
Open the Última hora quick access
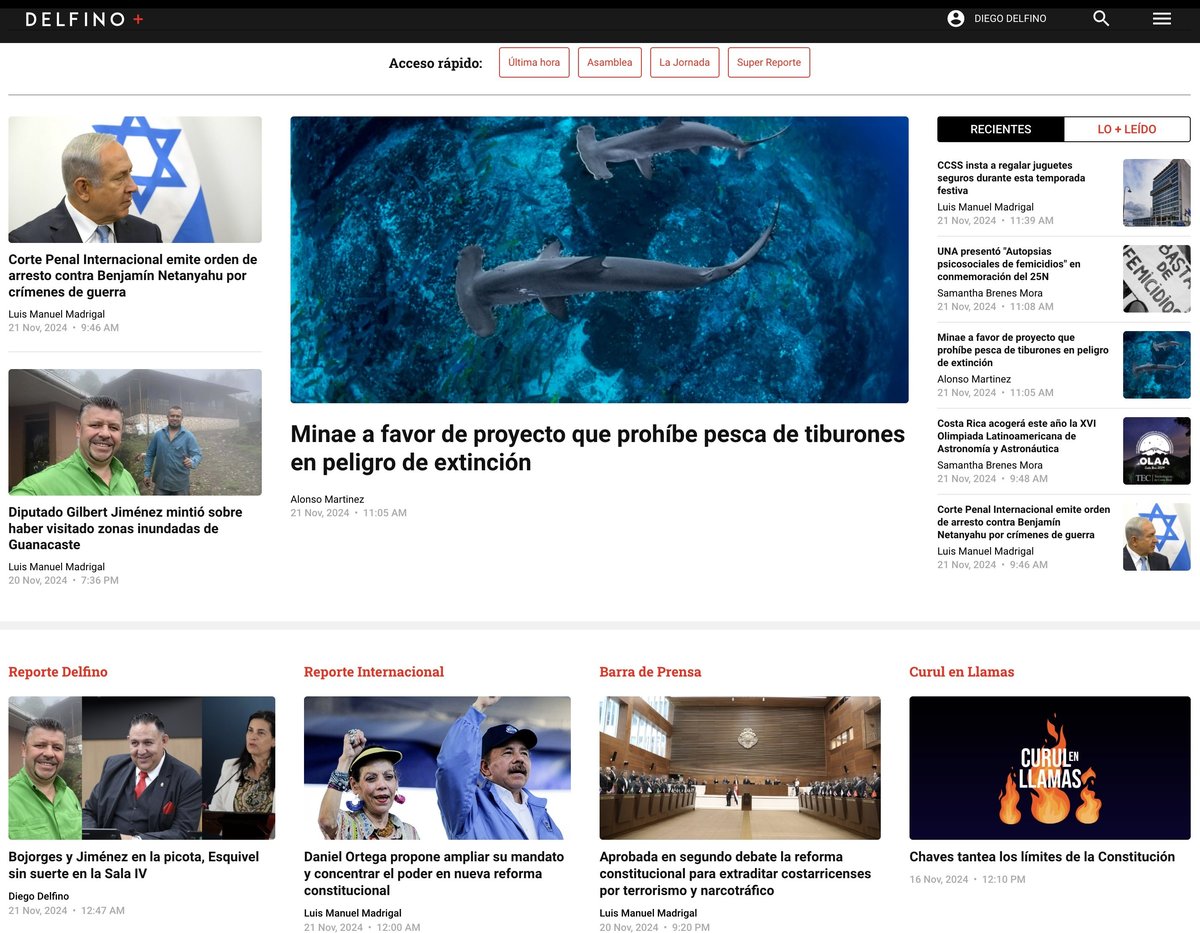pyautogui.click(x=534, y=62)
